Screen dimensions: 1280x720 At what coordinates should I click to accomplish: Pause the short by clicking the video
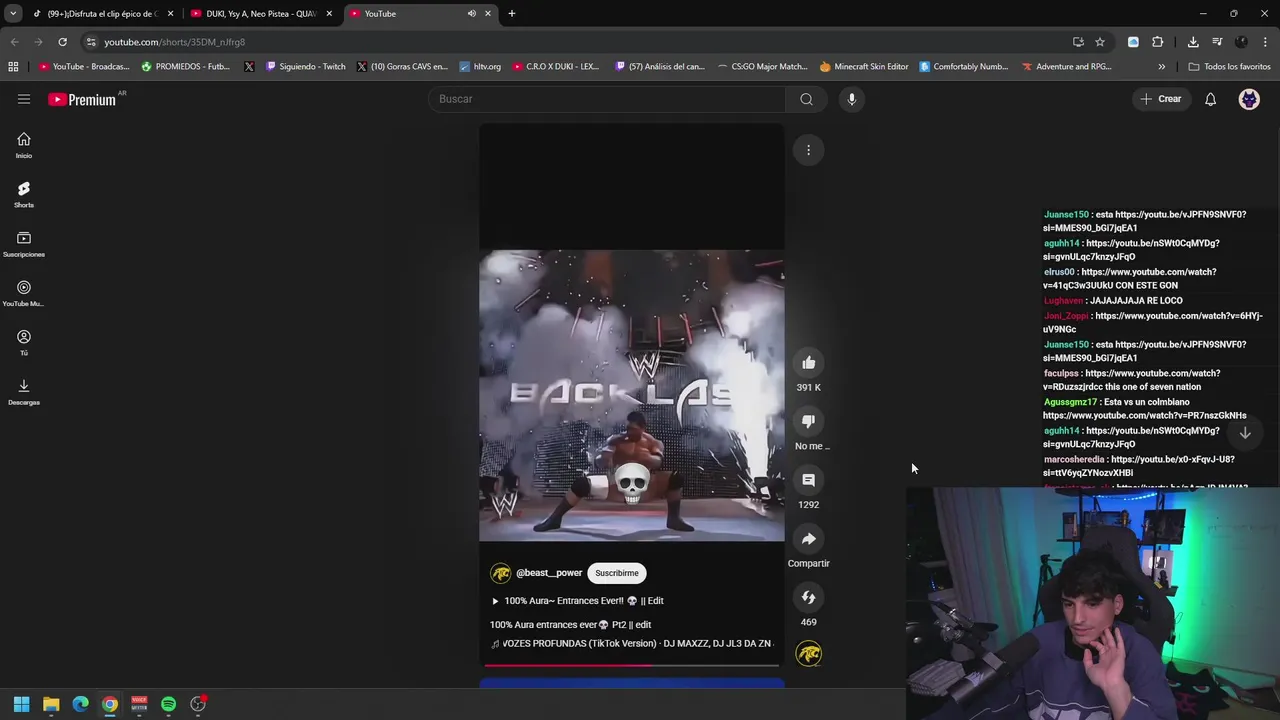tap(631, 396)
